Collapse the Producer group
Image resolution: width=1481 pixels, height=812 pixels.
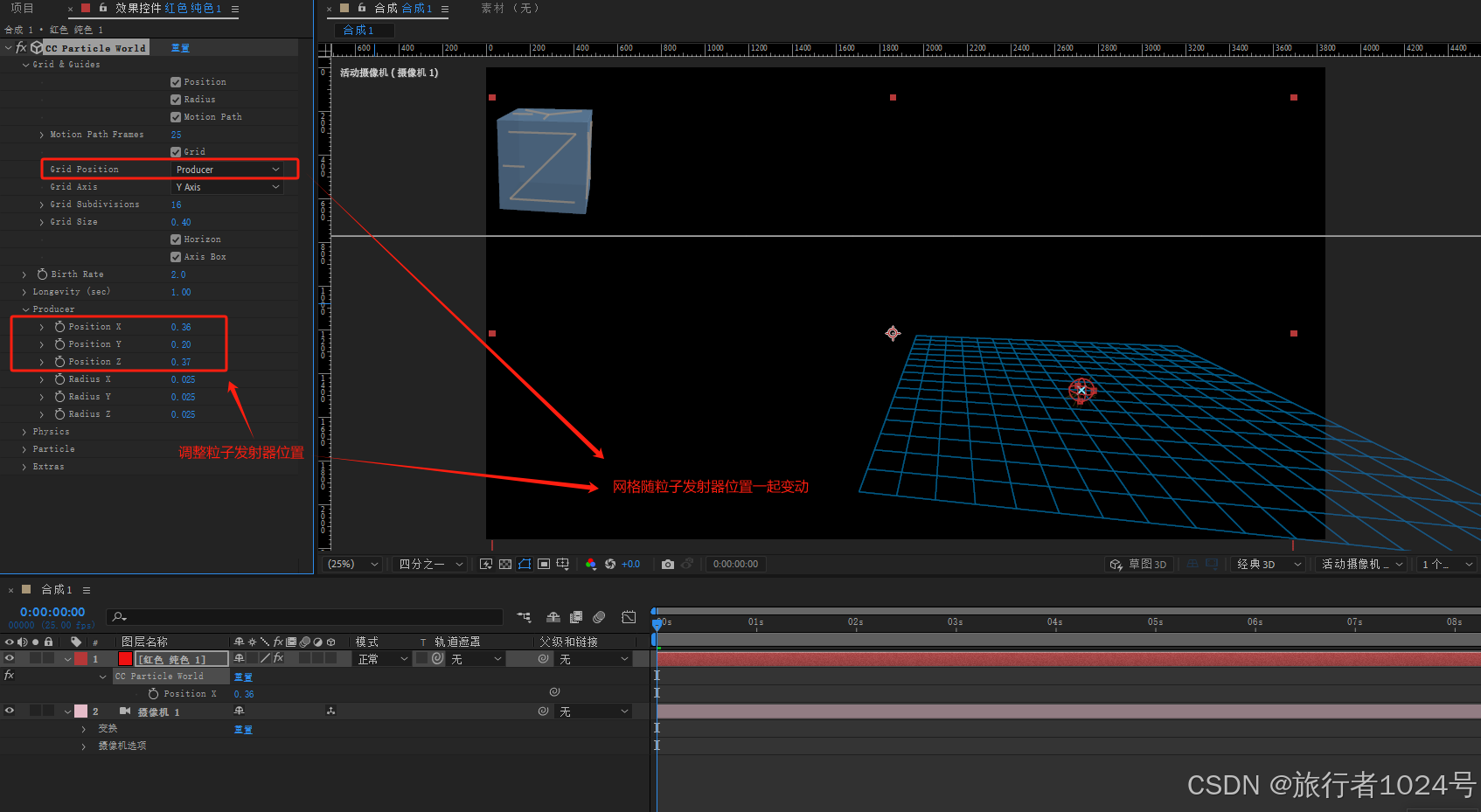(25, 309)
